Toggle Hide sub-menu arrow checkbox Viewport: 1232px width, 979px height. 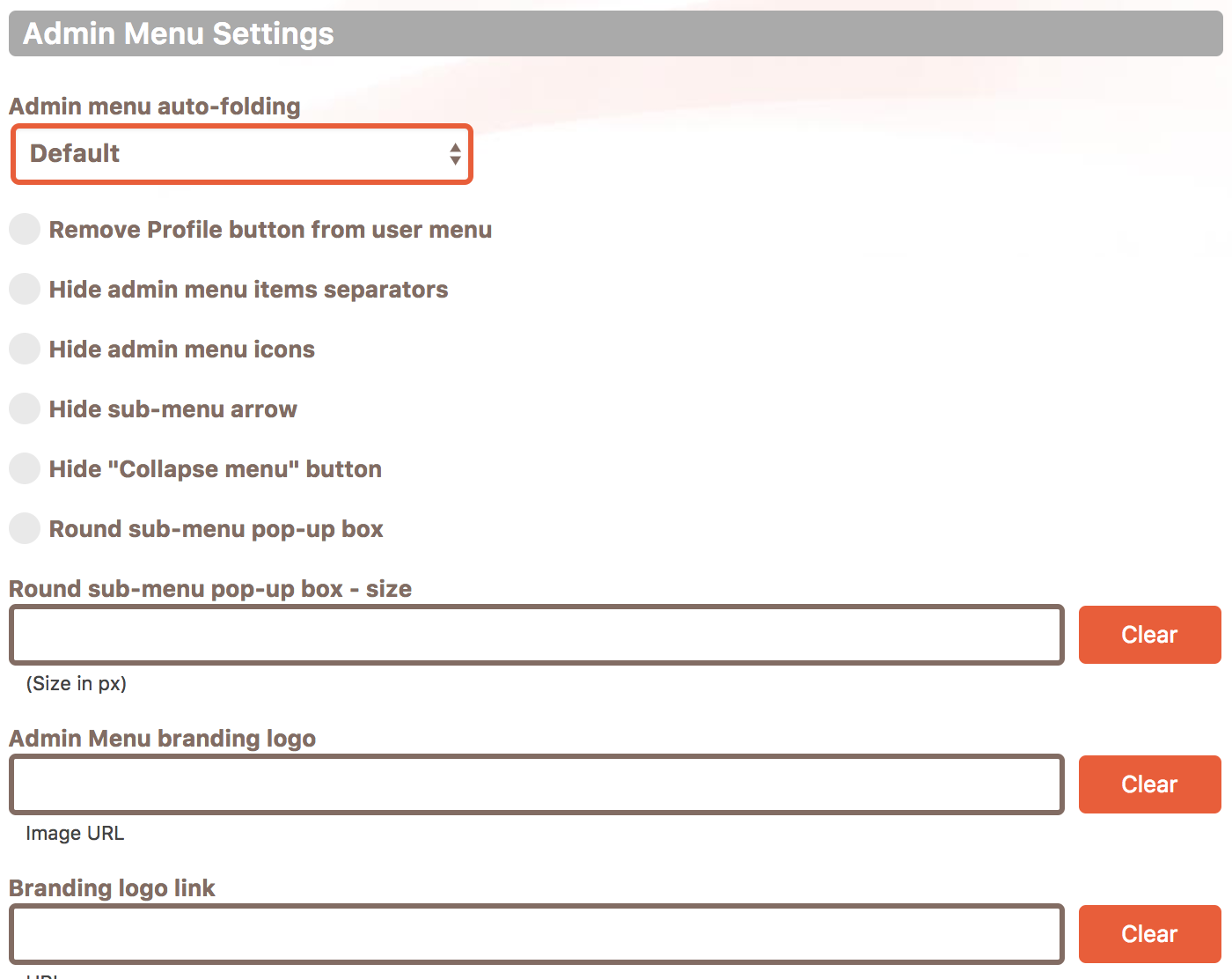click(x=25, y=409)
